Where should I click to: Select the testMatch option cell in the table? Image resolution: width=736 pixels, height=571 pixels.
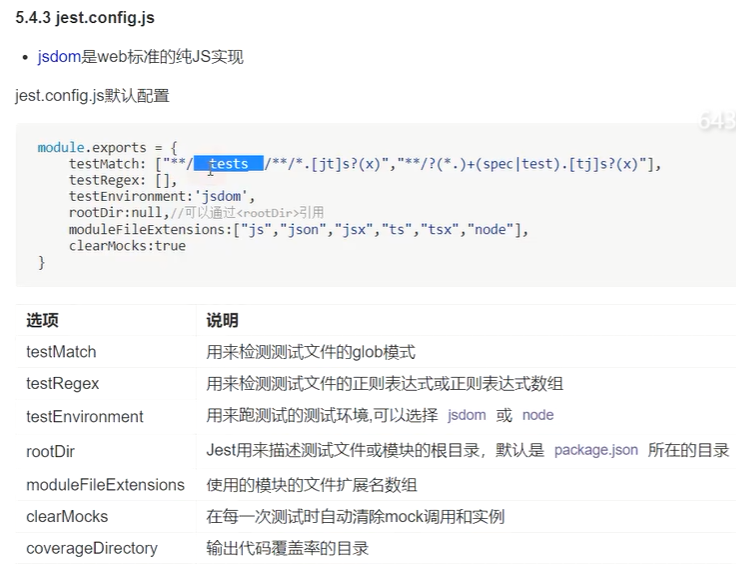point(61,352)
